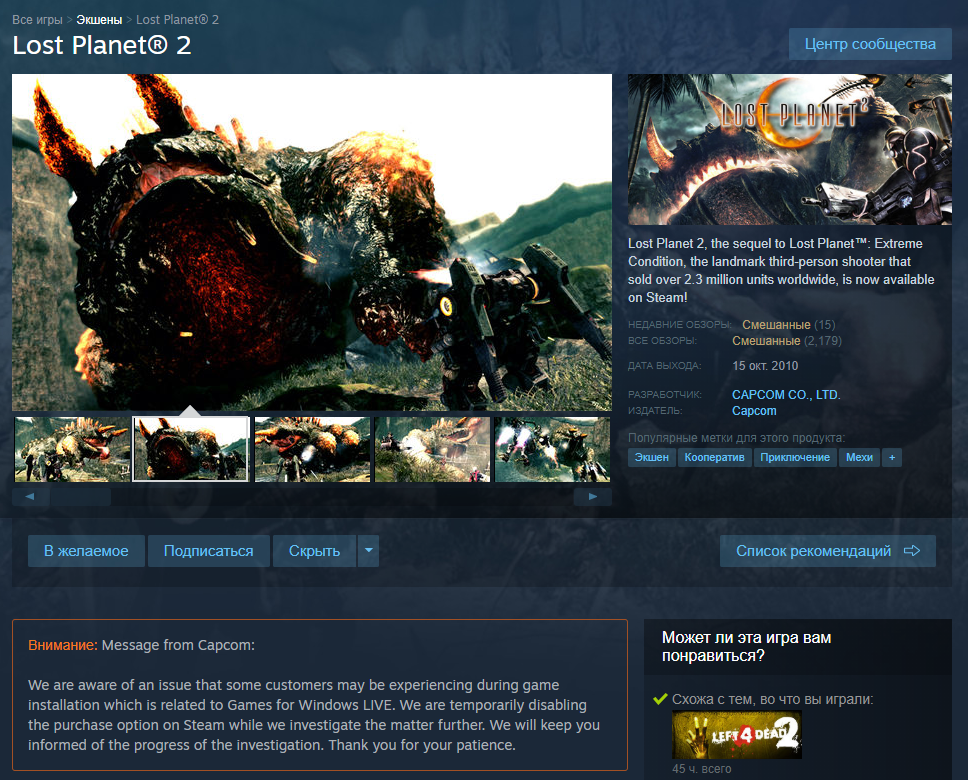
Task: Click the thumbnail strip scrollbar handle
Action: [81, 497]
